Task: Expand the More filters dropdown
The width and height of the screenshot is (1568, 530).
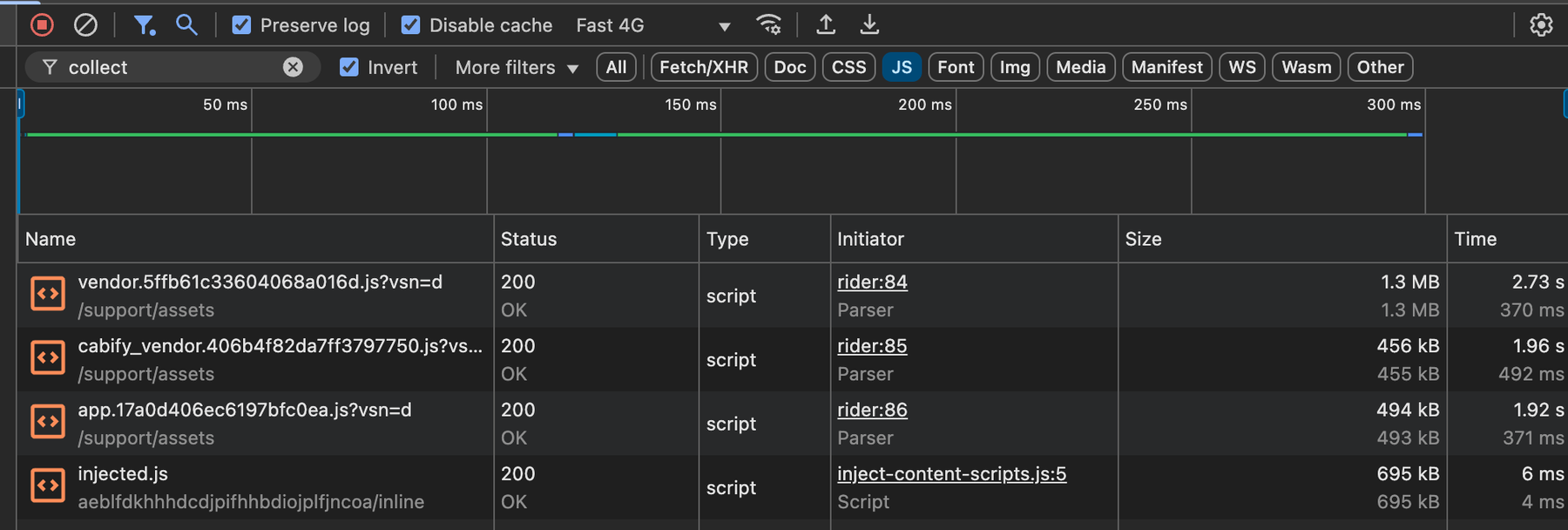Action: coord(517,67)
